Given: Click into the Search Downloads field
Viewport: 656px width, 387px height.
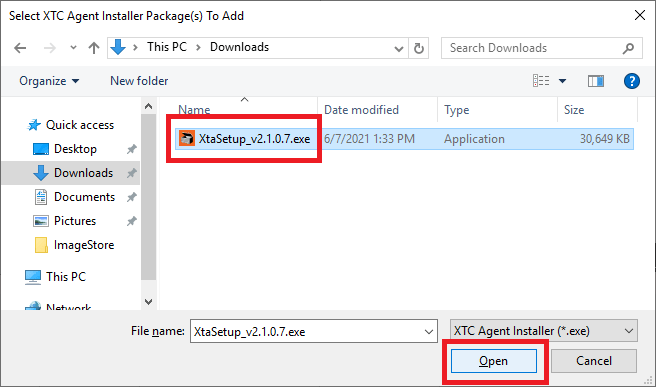Looking at the screenshot, I should 531,48.
